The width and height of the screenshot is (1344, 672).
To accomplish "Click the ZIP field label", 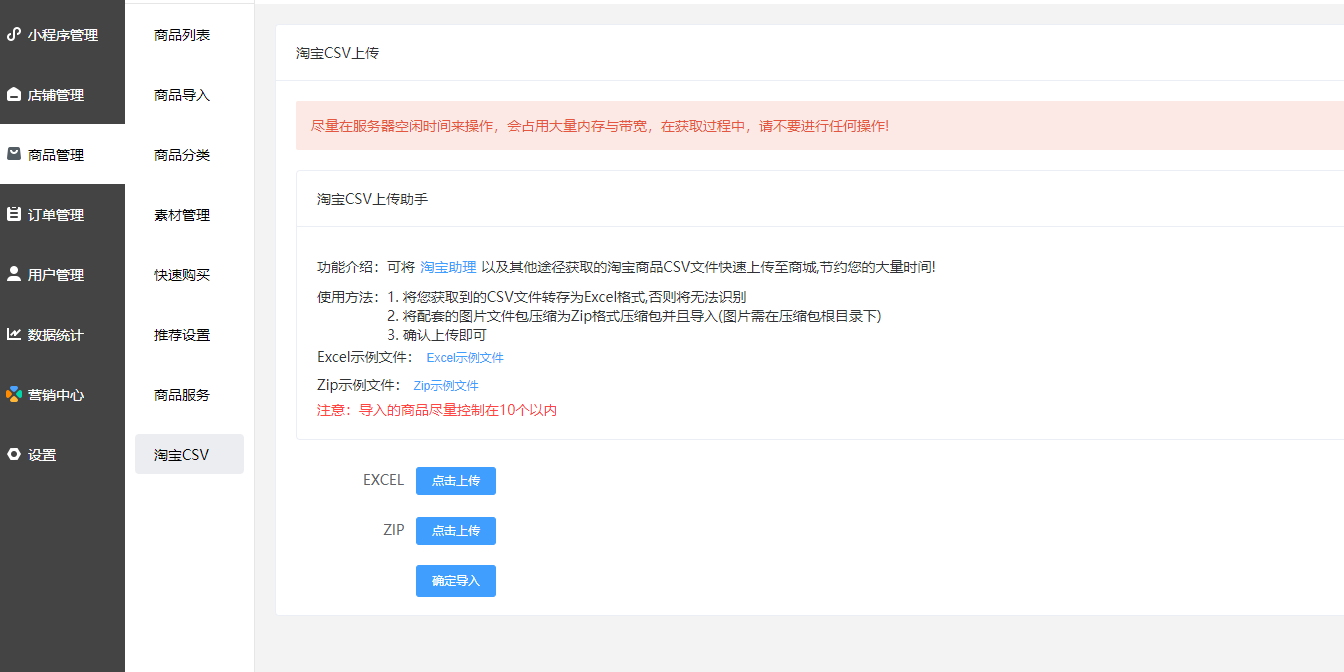I will point(394,530).
